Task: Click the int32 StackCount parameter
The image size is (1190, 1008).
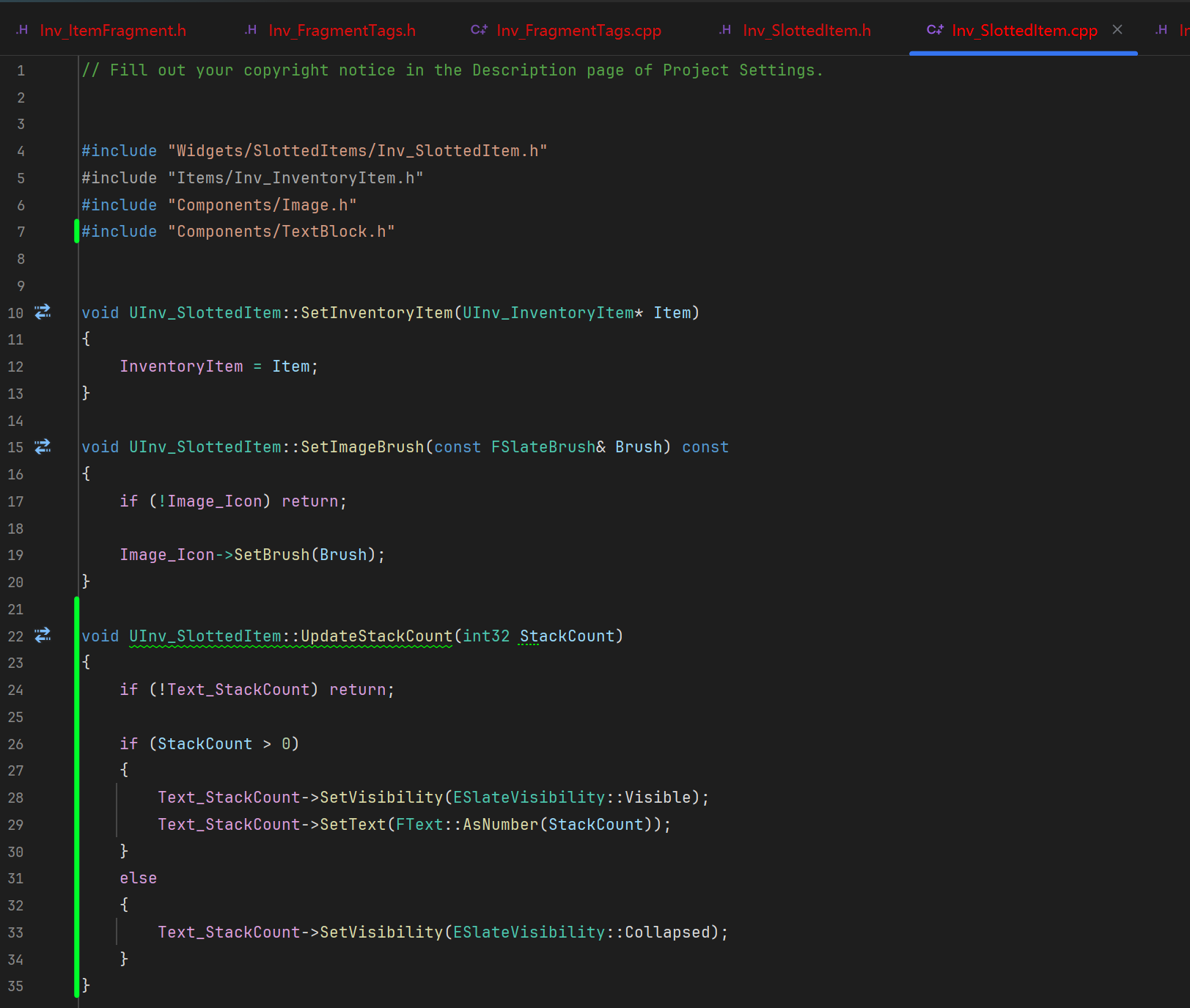Action: tap(539, 636)
